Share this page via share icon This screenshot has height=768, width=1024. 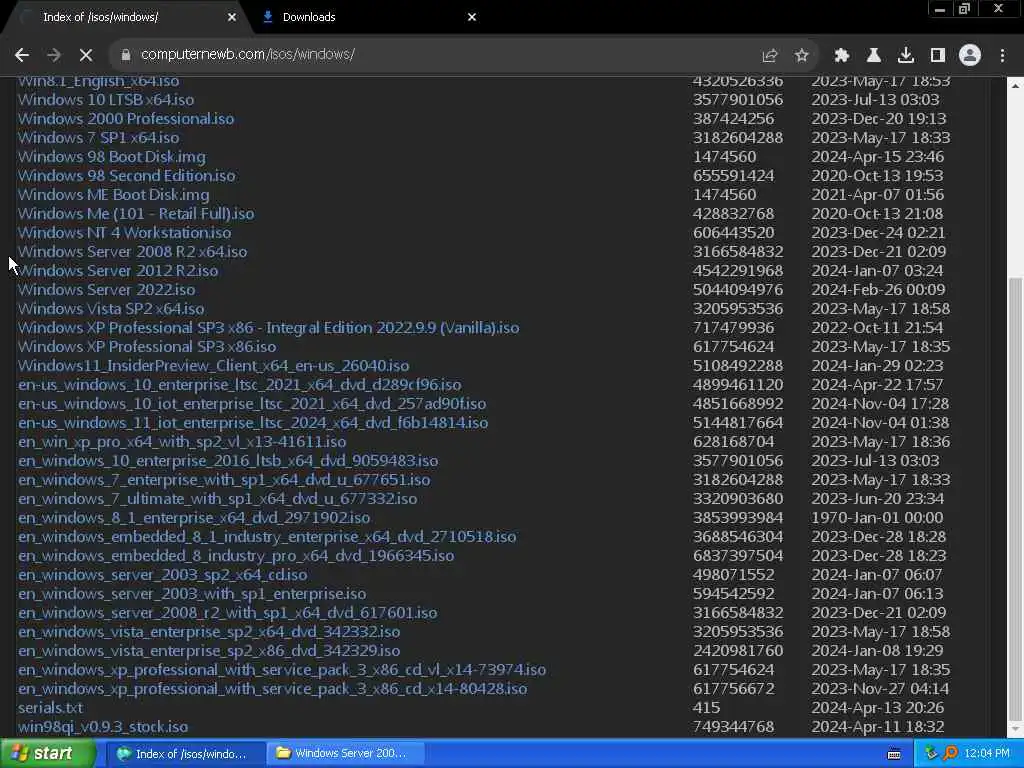point(769,56)
